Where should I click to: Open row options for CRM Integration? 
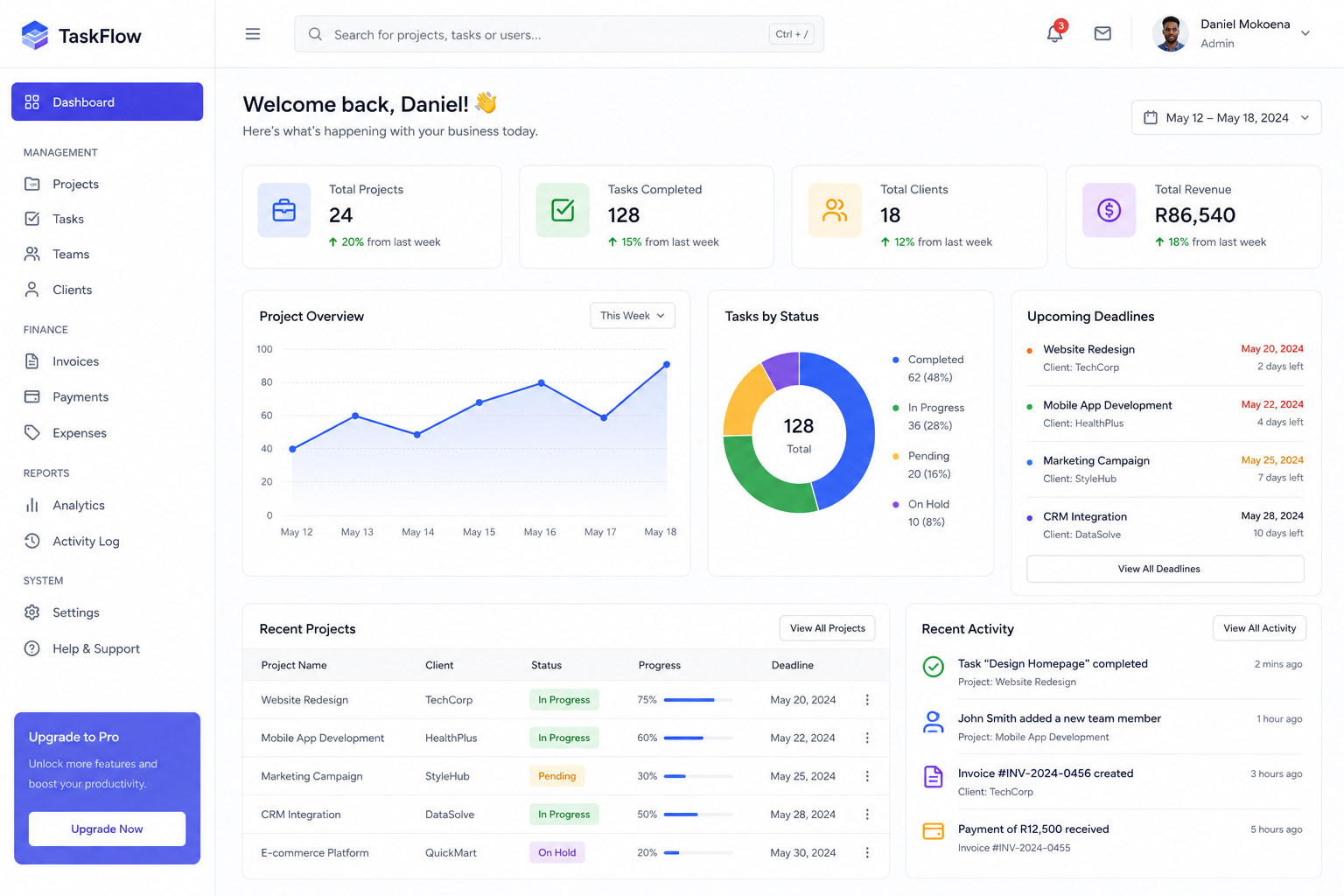[x=867, y=815]
